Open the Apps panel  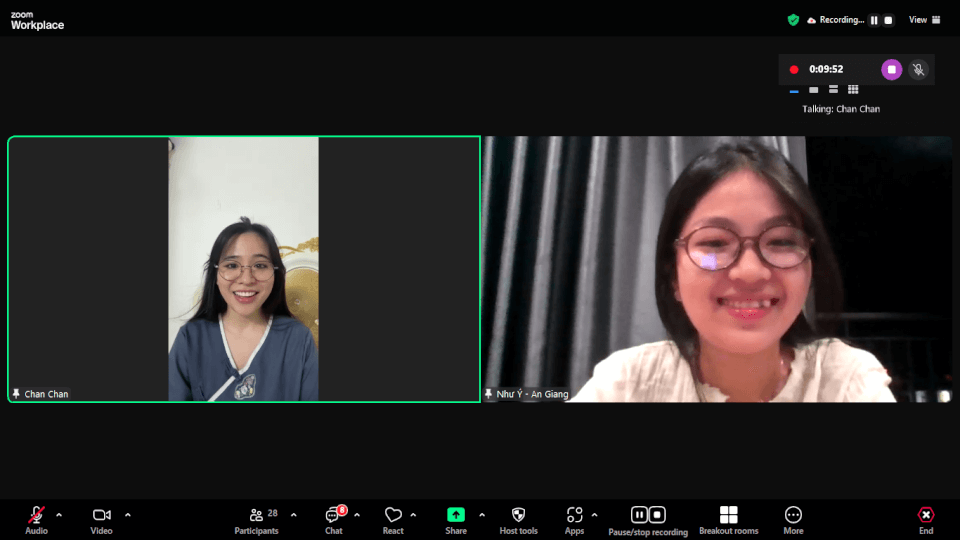coord(574,520)
